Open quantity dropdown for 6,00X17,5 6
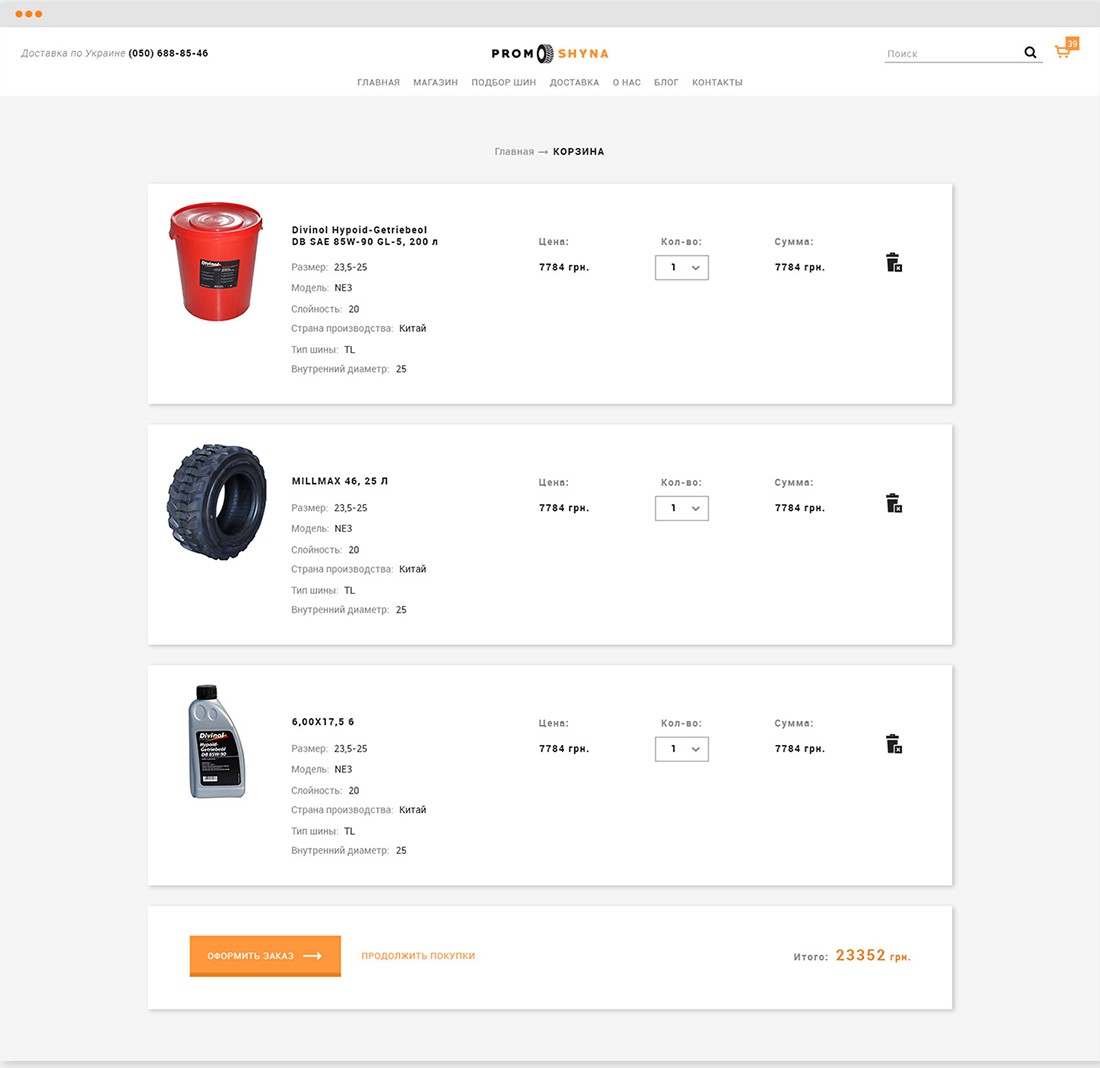 681,749
